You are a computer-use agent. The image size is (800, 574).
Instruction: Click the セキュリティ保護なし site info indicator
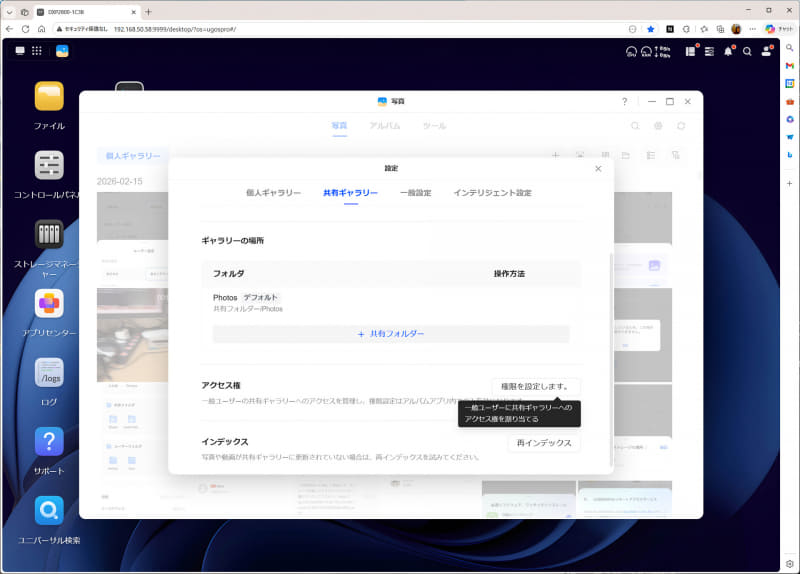[82, 29]
